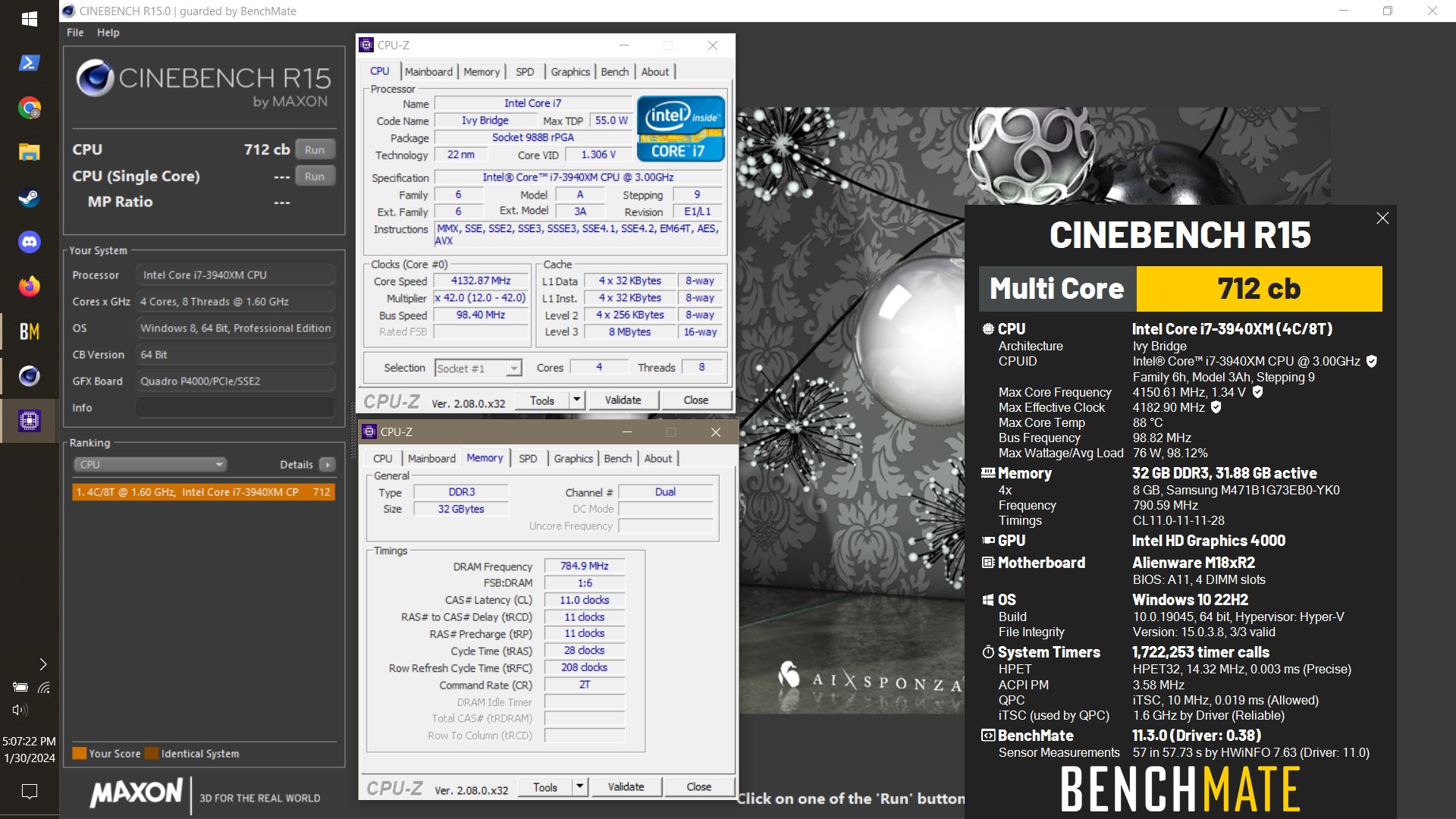
Task: Switch to the Cinebench taskbar icon
Action: (29, 376)
